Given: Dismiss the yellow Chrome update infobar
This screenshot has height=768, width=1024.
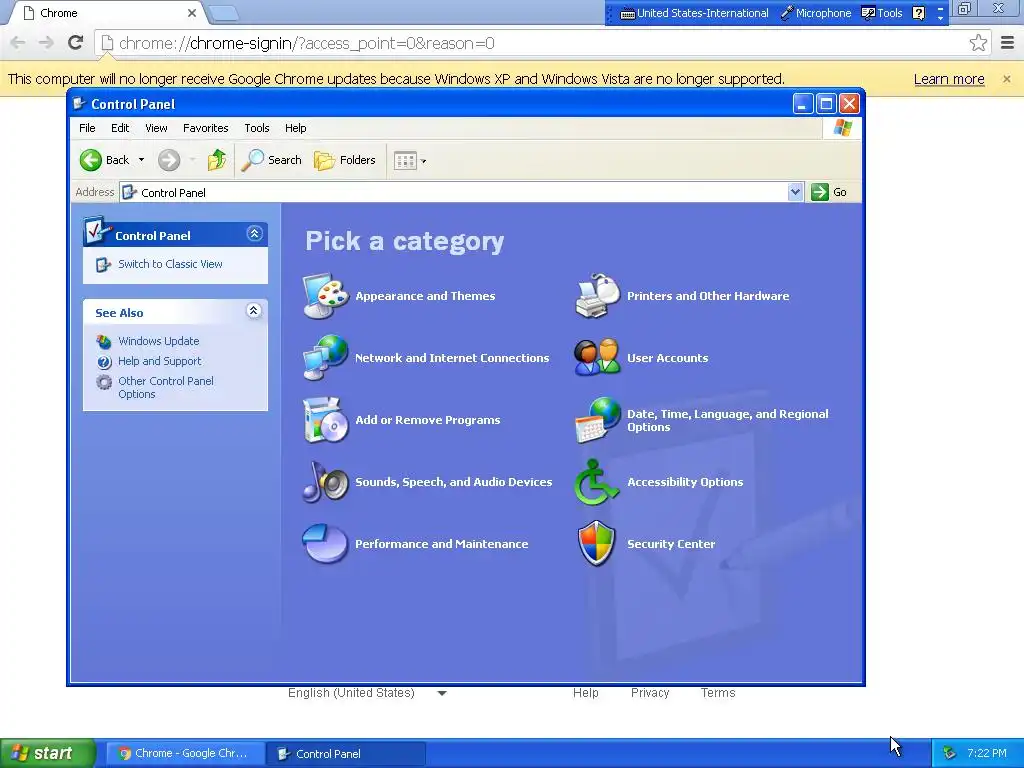Looking at the screenshot, I should (x=1006, y=79).
